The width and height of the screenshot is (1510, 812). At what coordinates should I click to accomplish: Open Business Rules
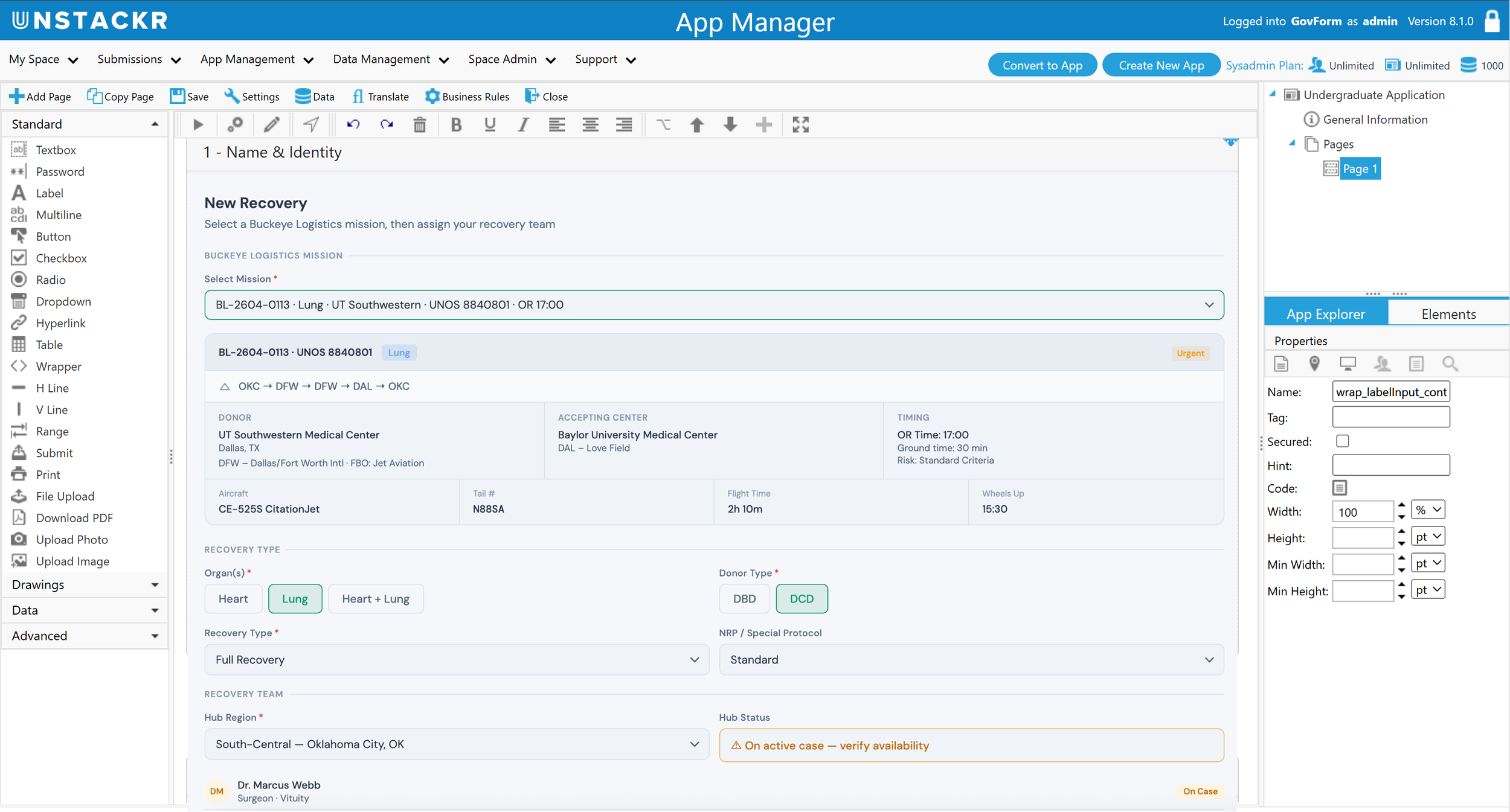click(467, 97)
